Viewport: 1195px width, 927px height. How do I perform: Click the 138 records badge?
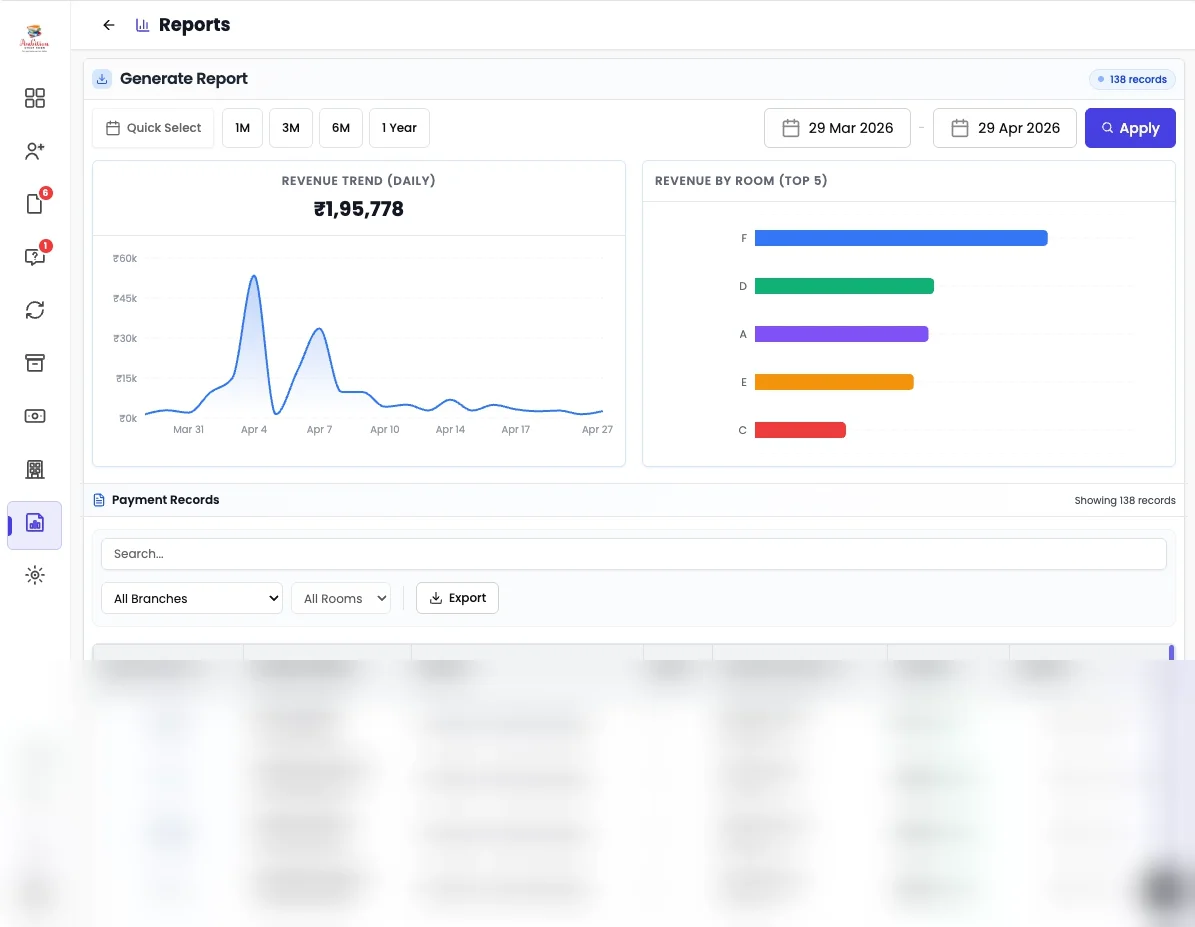pyautogui.click(x=1132, y=79)
